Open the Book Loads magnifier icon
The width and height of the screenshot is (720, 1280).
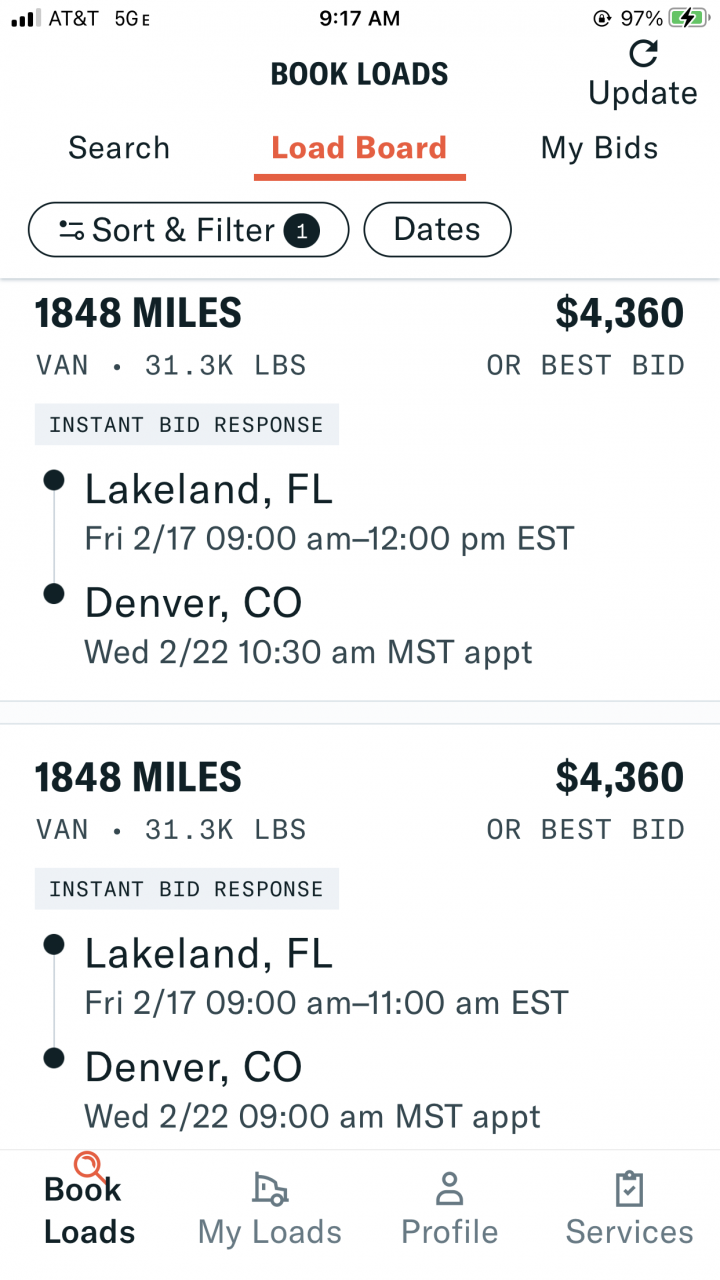tap(88, 1165)
